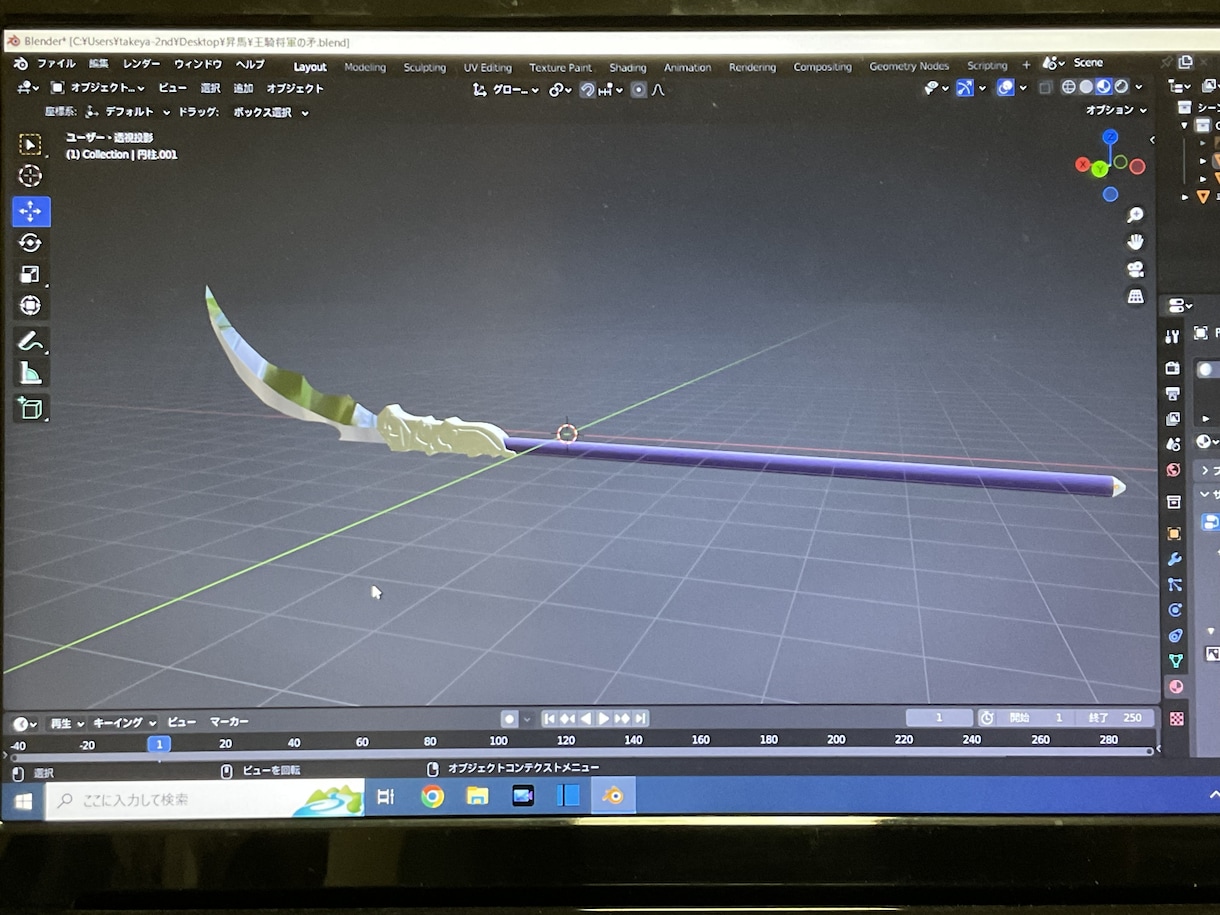Open Render properties tab icon
This screenshot has width=1220, height=915.
click(1173, 368)
